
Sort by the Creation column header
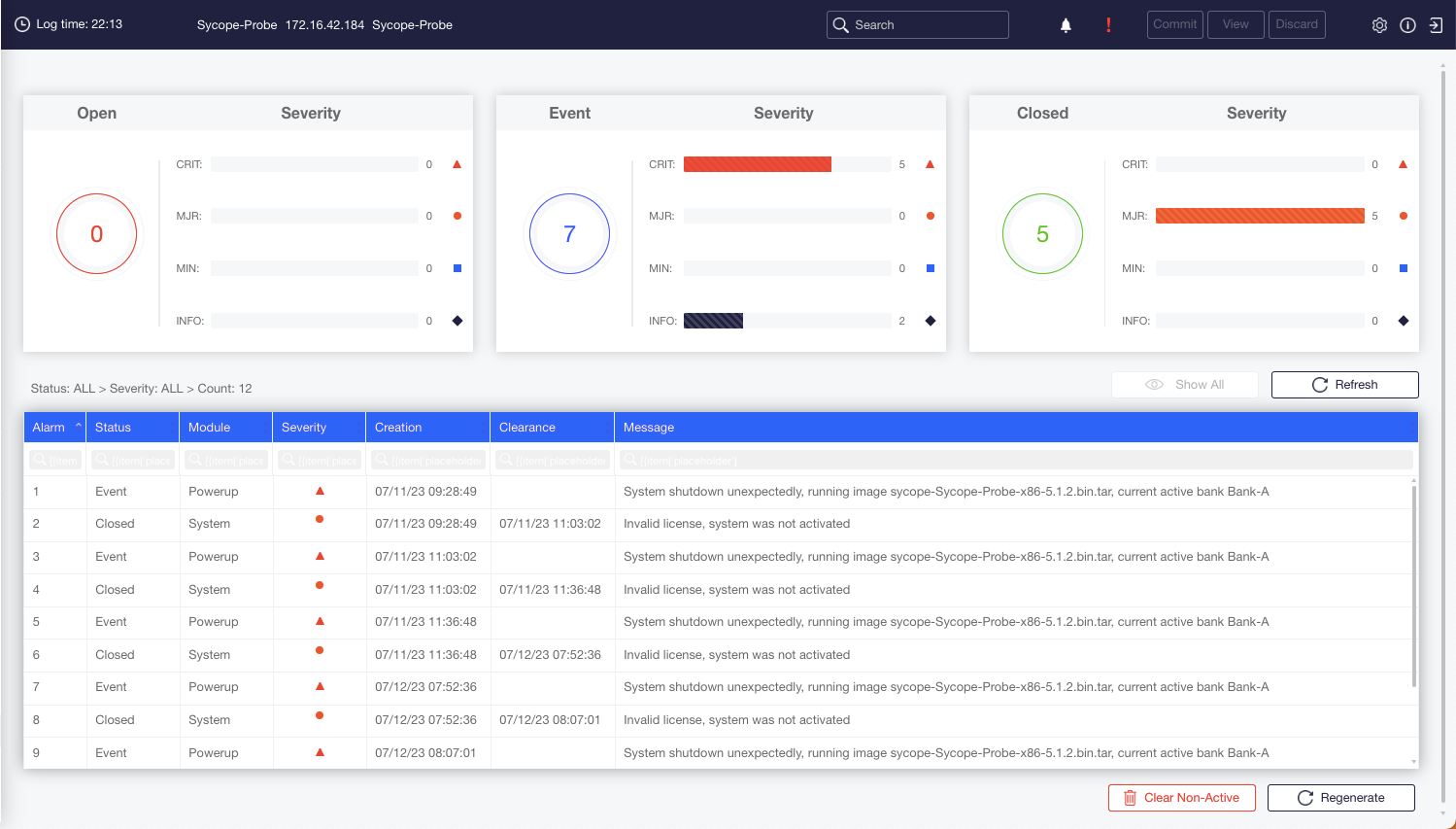(428, 428)
